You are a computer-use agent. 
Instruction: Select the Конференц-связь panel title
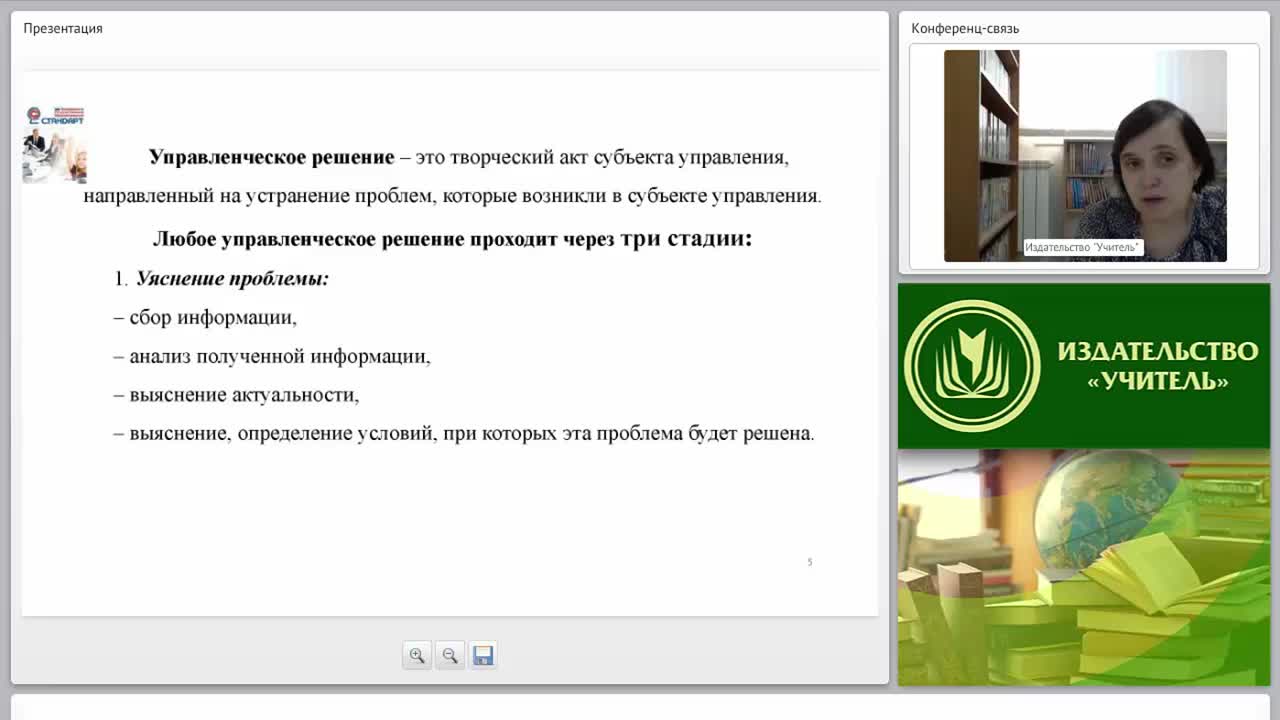coord(965,28)
